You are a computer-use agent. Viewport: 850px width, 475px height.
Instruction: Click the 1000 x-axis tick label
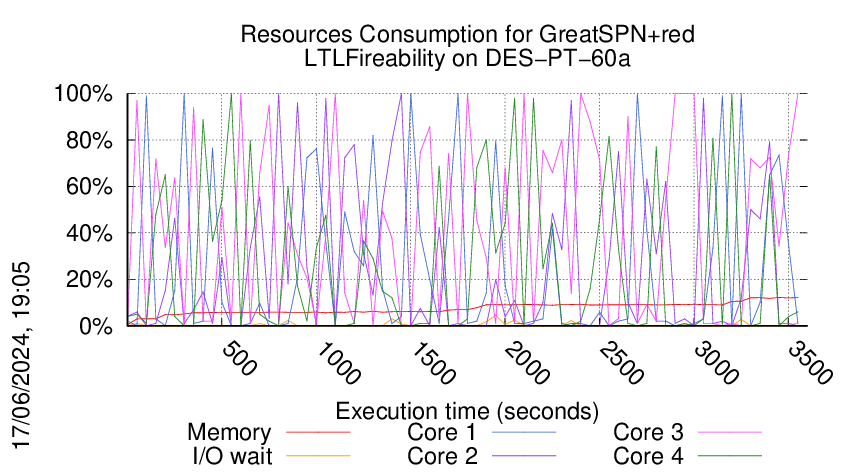click(337, 363)
